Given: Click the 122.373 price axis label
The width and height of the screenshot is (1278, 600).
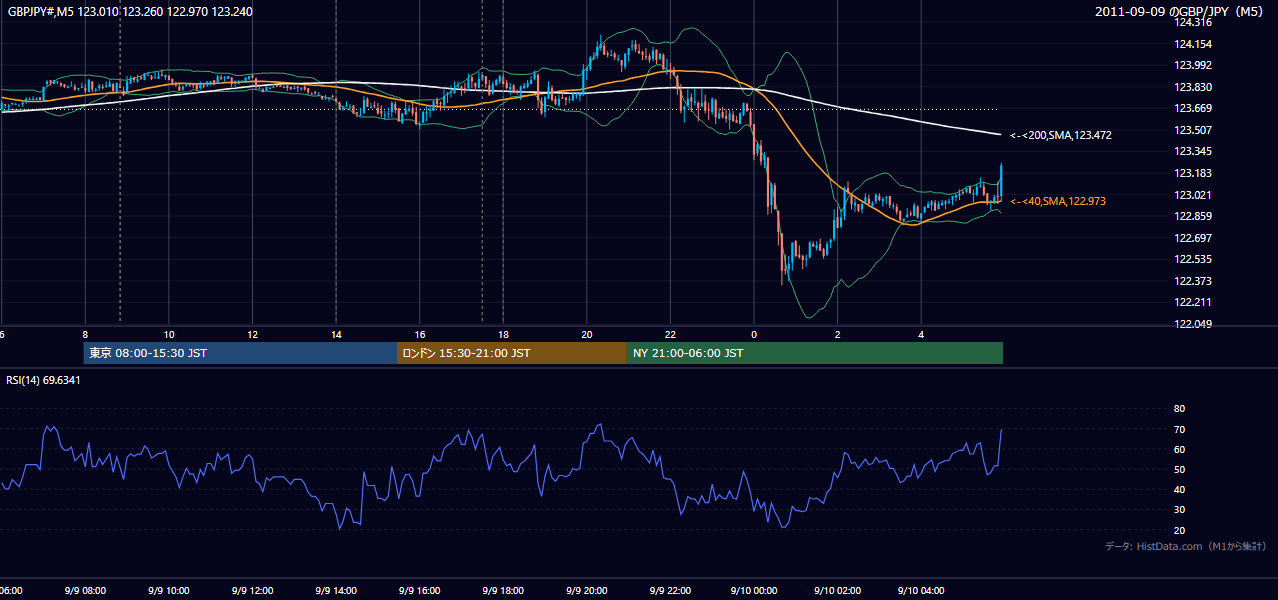Looking at the screenshot, I should (1192, 281).
